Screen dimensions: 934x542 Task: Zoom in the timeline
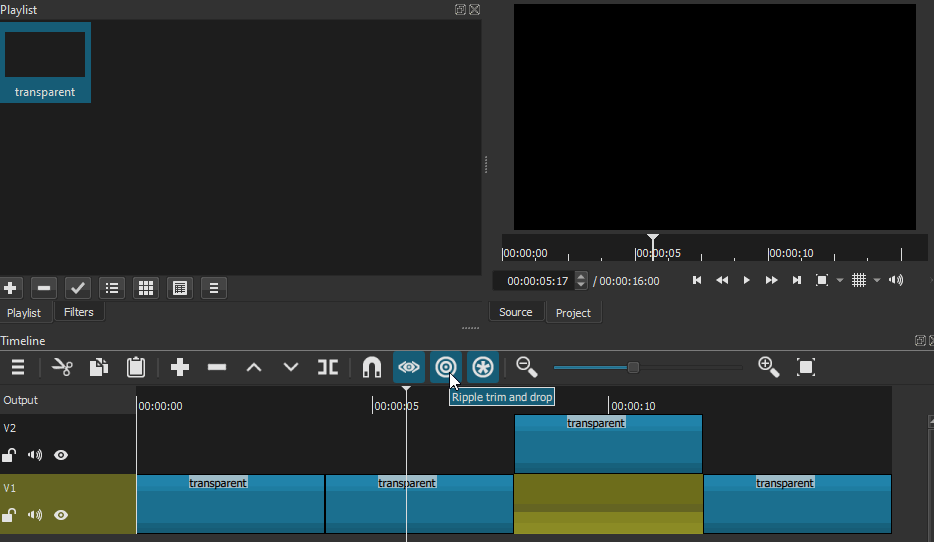(768, 367)
